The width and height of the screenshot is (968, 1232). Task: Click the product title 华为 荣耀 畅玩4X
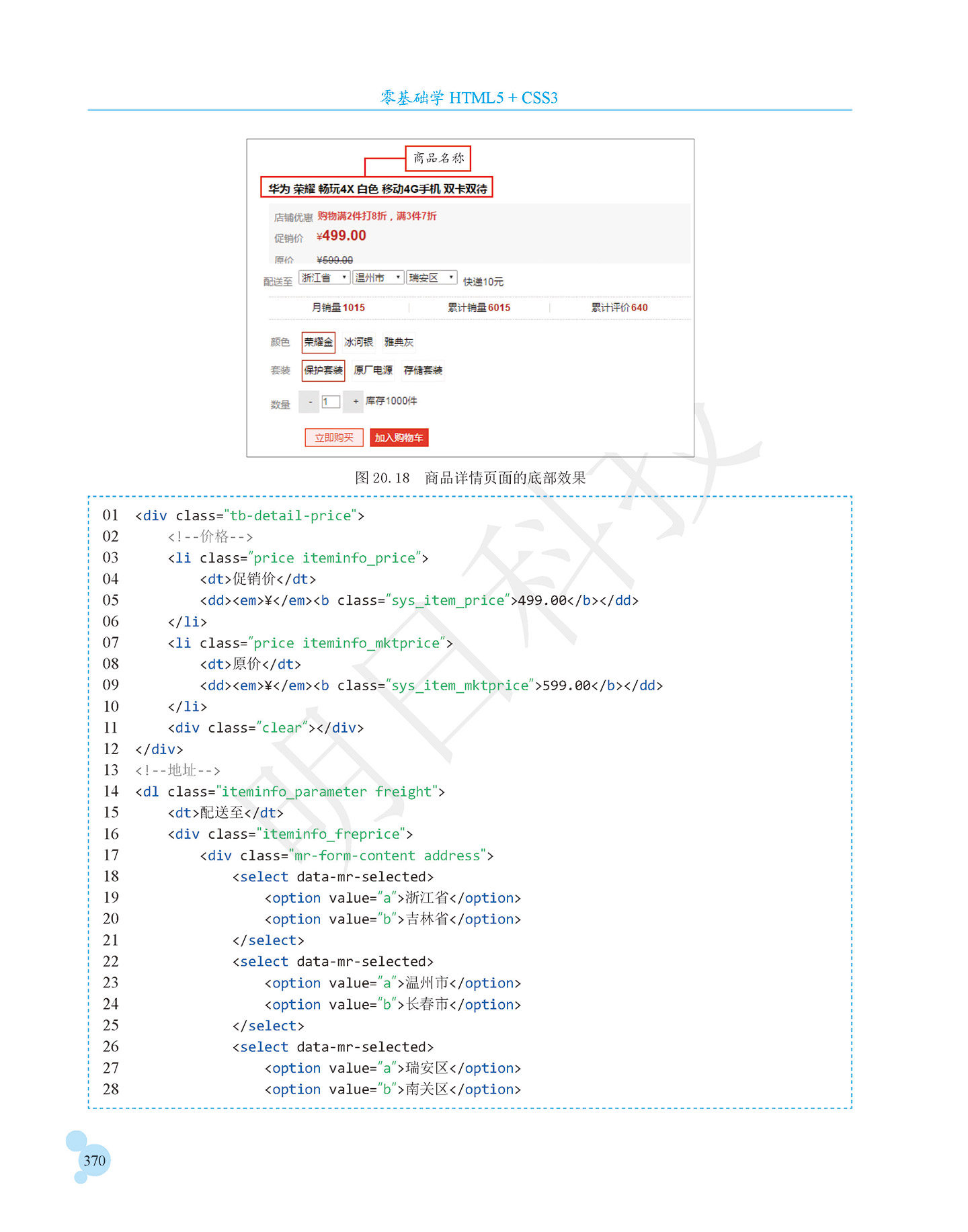pyautogui.click(x=378, y=189)
